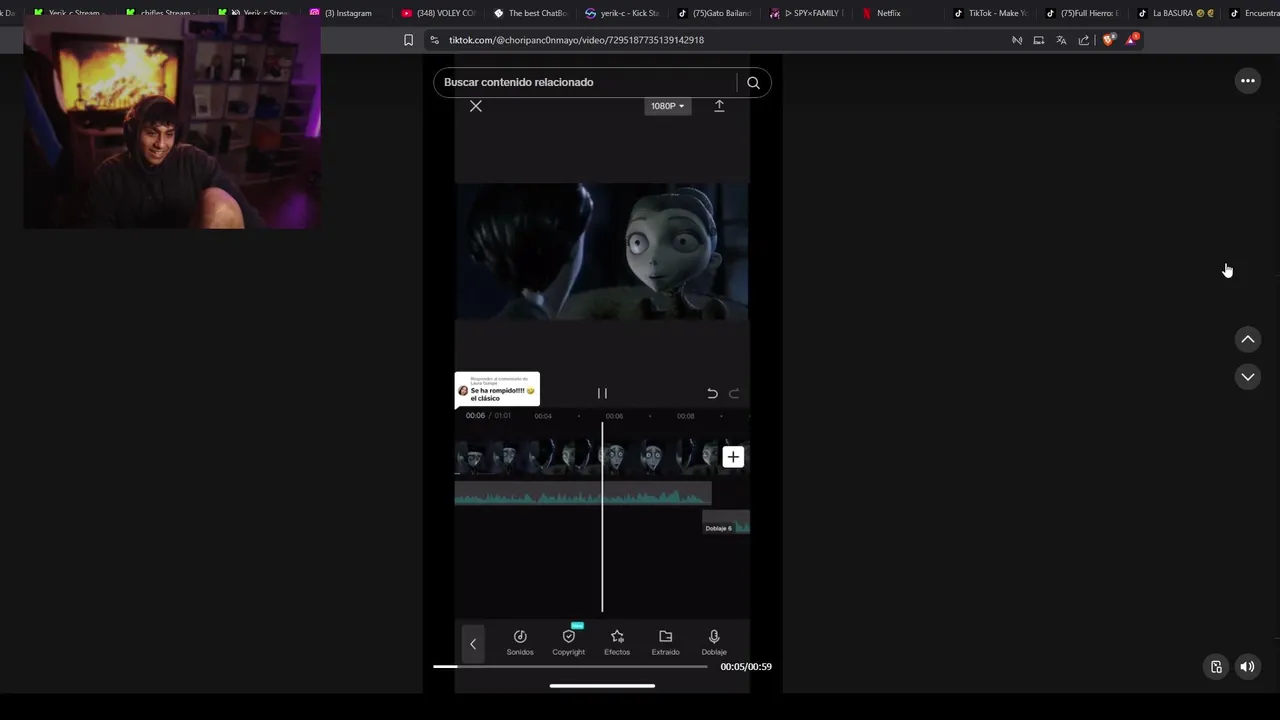Switch to the Full Hierro tab
Image resolution: width=1280 pixels, height=720 pixels.
(x=1083, y=13)
